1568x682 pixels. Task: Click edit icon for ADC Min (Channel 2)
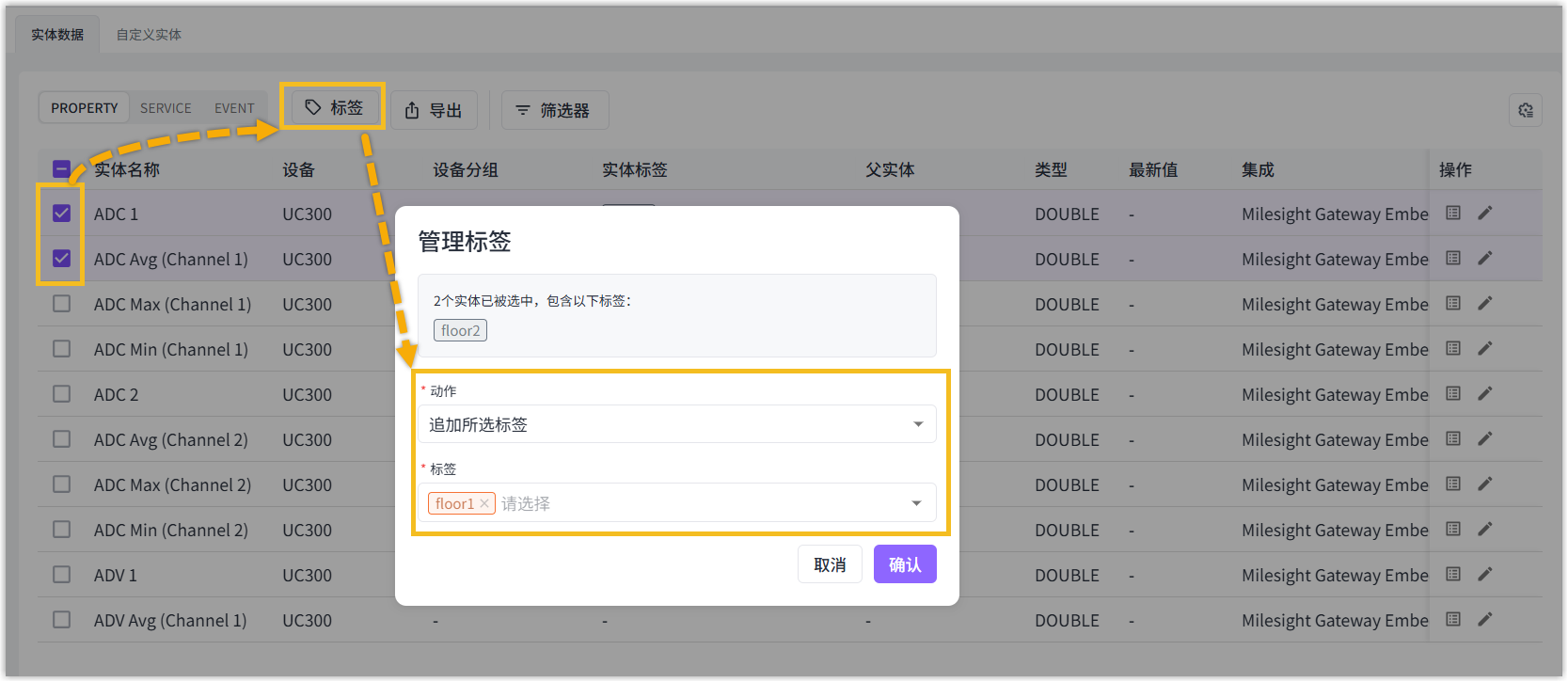point(1485,529)
